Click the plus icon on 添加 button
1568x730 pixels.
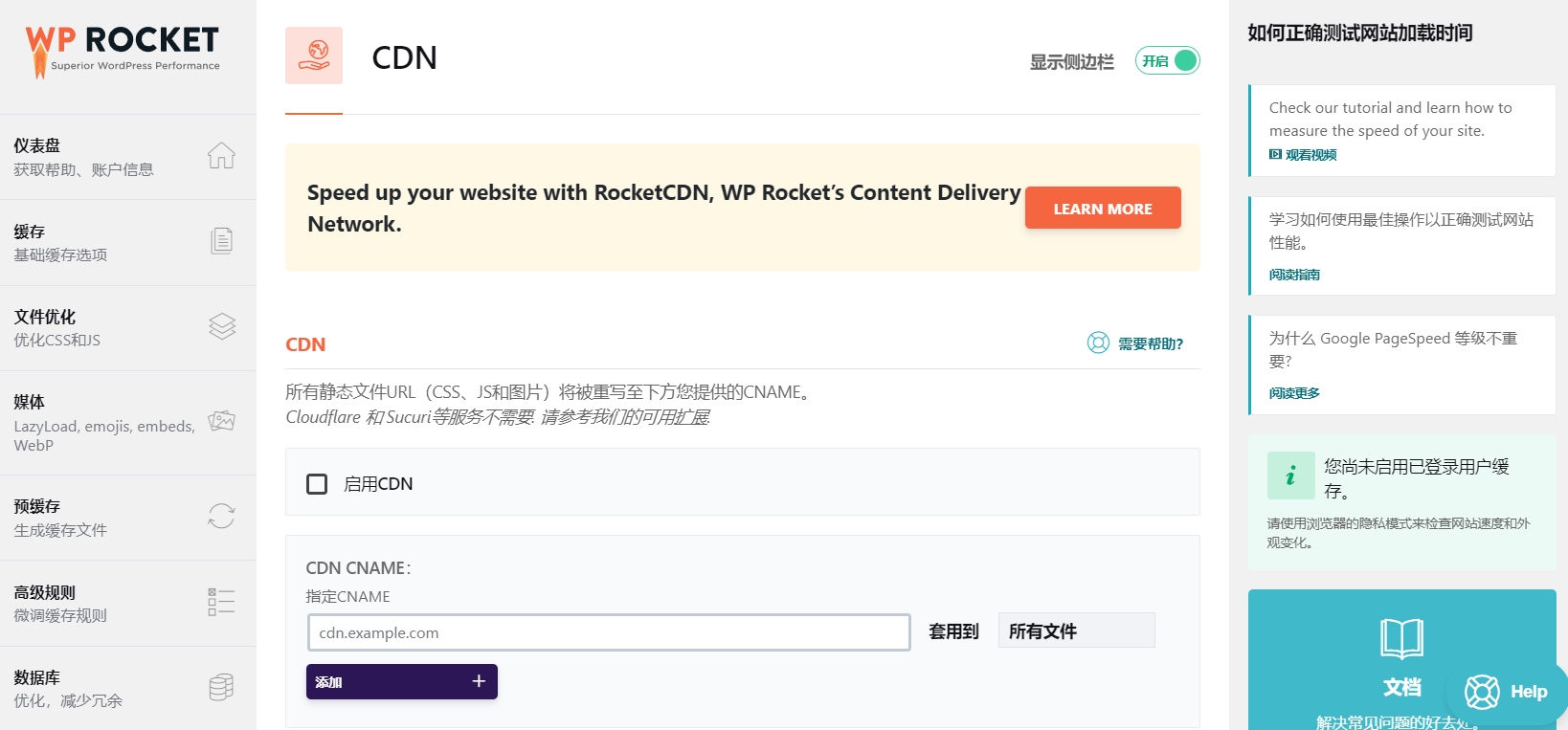479,681
